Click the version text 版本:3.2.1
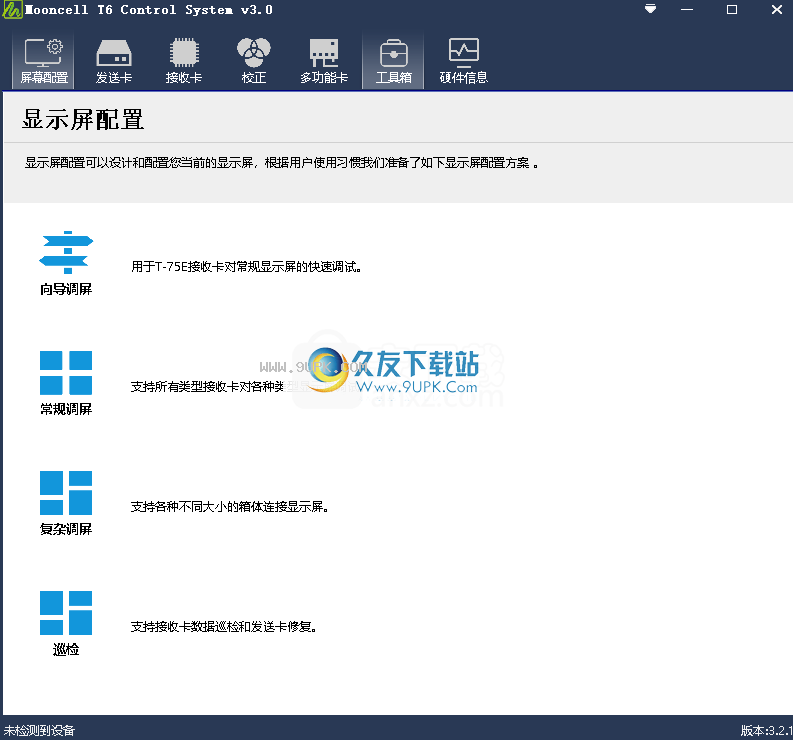793x740 pixels. coord(766,730)
